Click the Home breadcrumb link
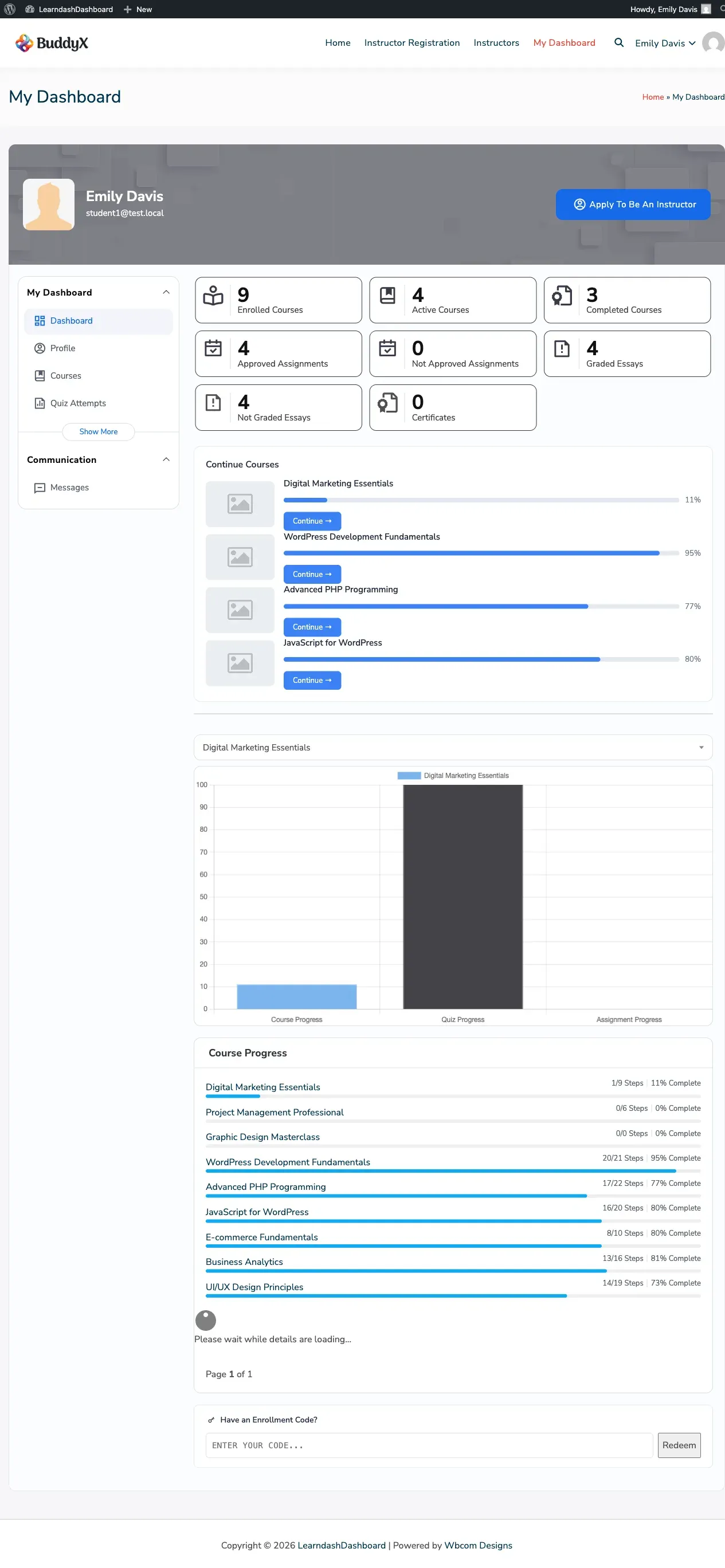725x1568 pixels. (653, 97)
